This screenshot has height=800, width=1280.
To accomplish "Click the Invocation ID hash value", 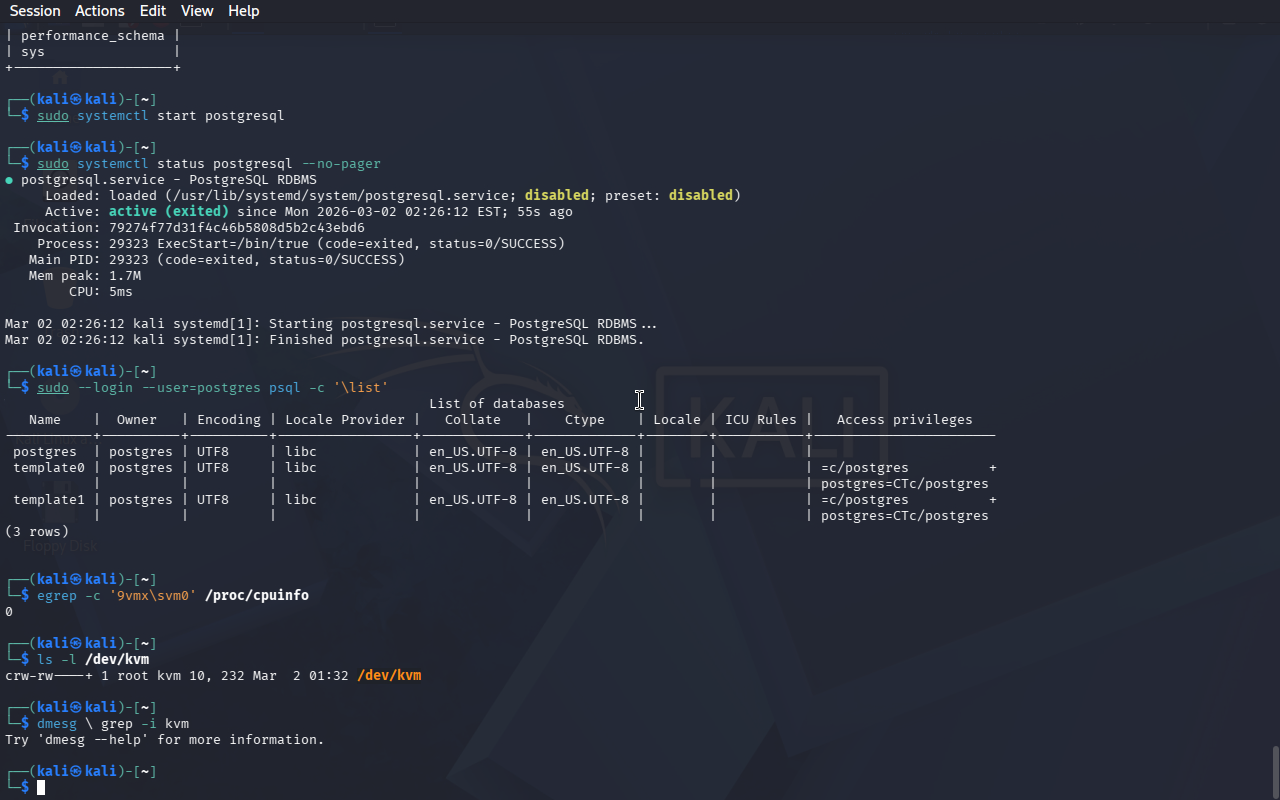I will coord(237,228).
